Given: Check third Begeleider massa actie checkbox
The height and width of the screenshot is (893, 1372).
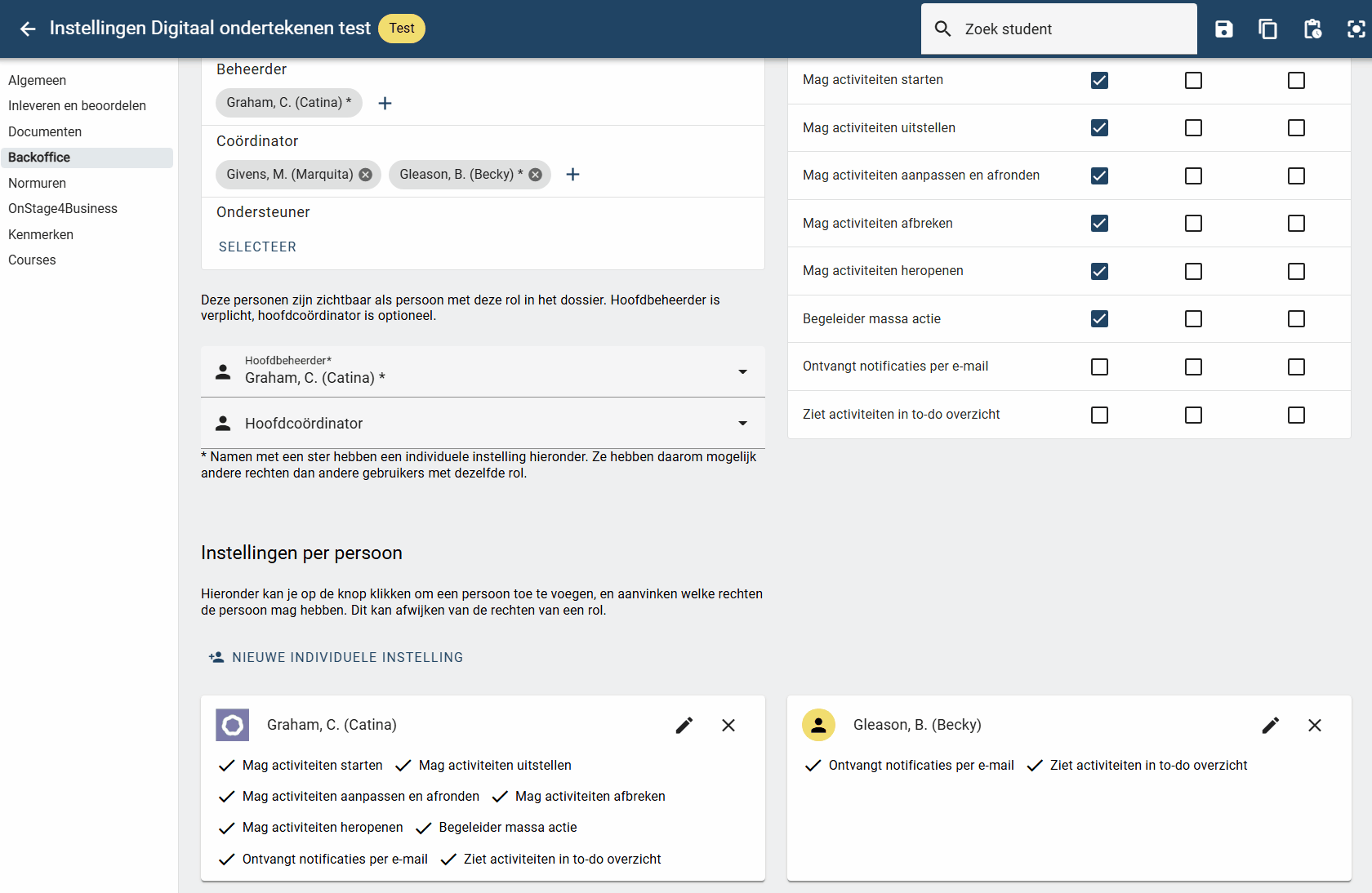Looking at the screenshot, I should (1297, 319).
